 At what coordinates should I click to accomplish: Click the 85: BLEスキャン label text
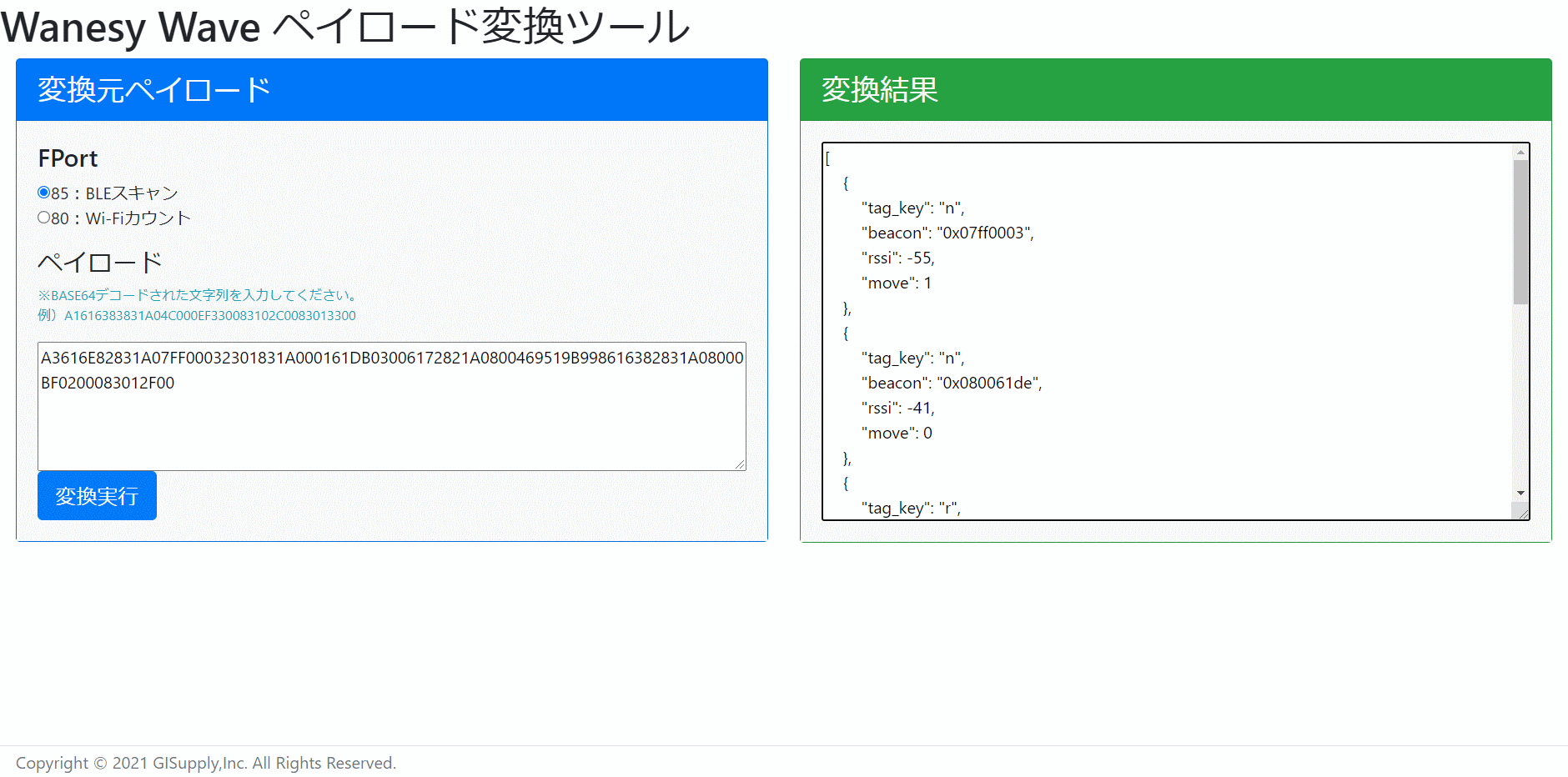tap(115, 193)
